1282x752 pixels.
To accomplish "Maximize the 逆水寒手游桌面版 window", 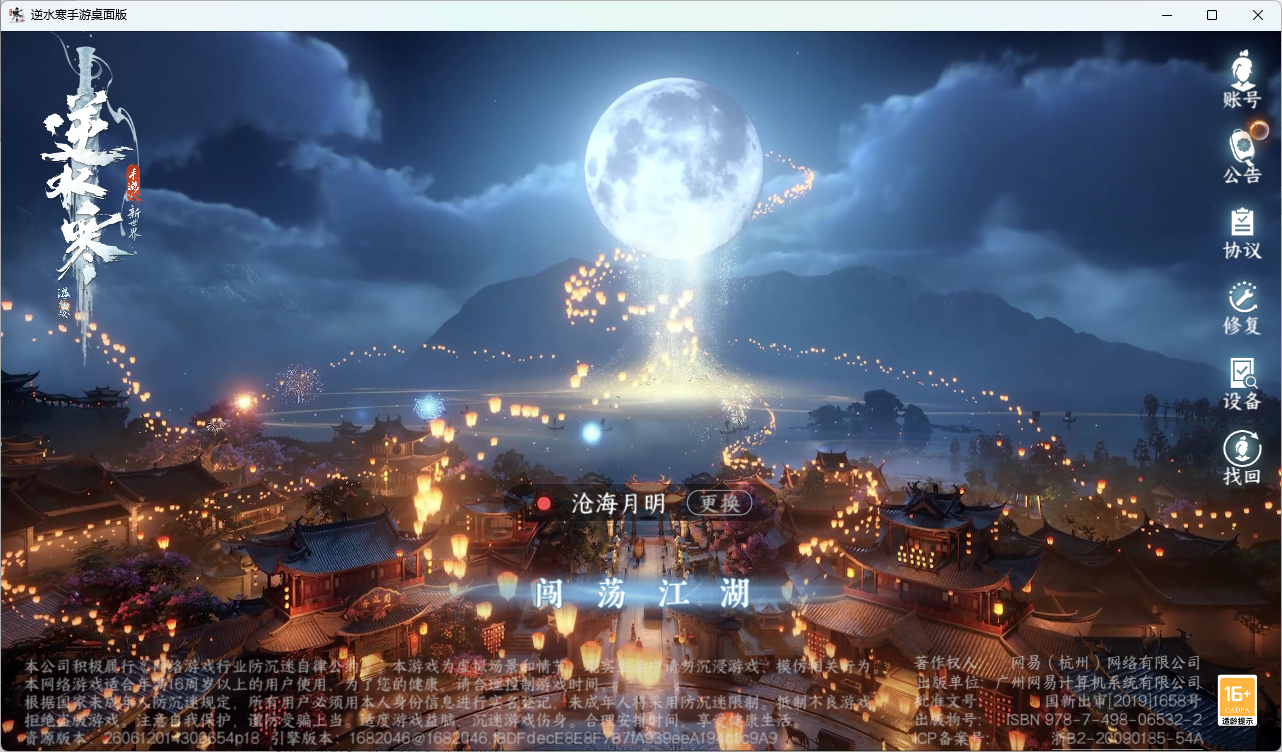I will (1212, 15).
